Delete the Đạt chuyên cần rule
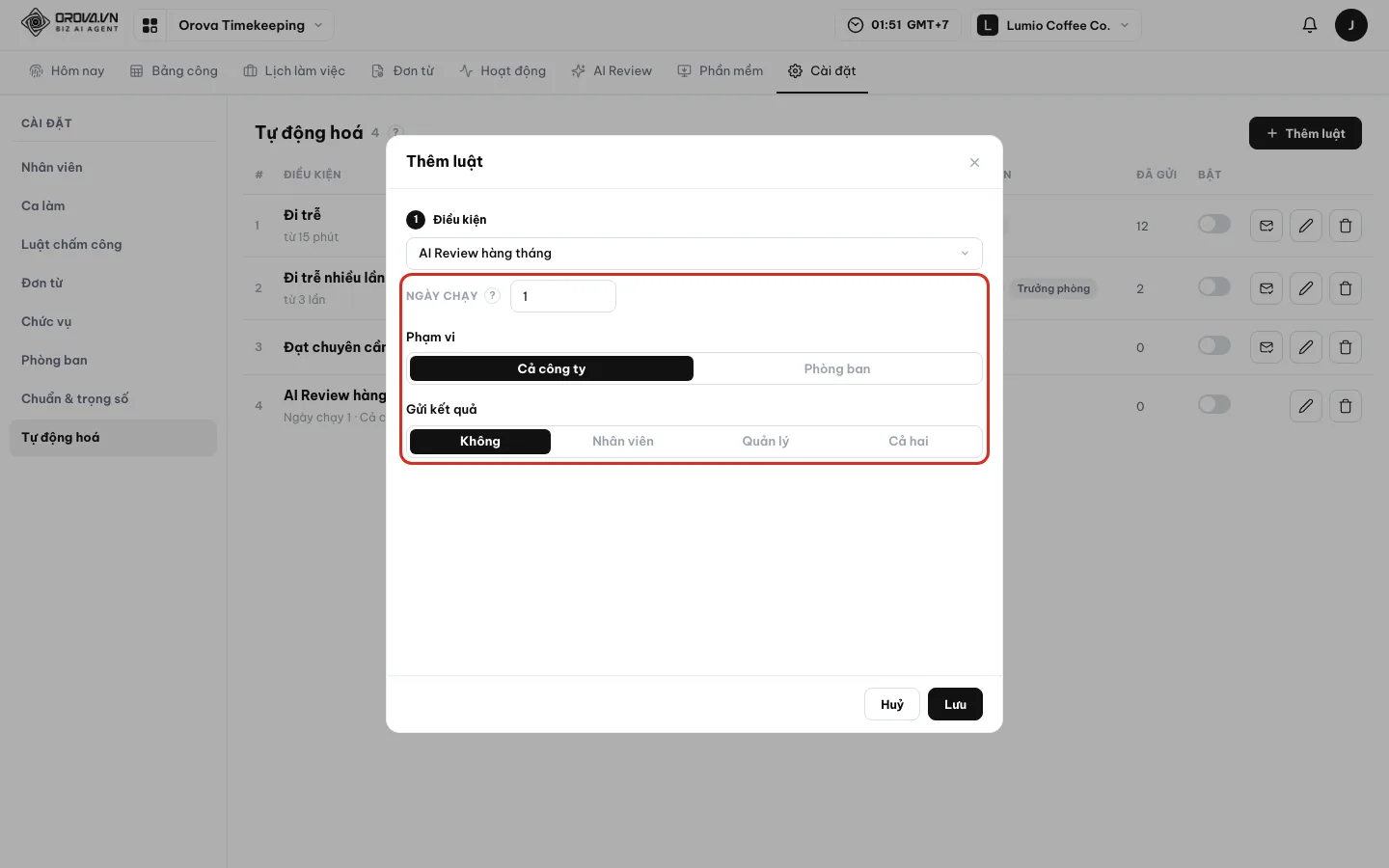The width and height of the screenshot is (1389, 868). (x=1346, y=347)
